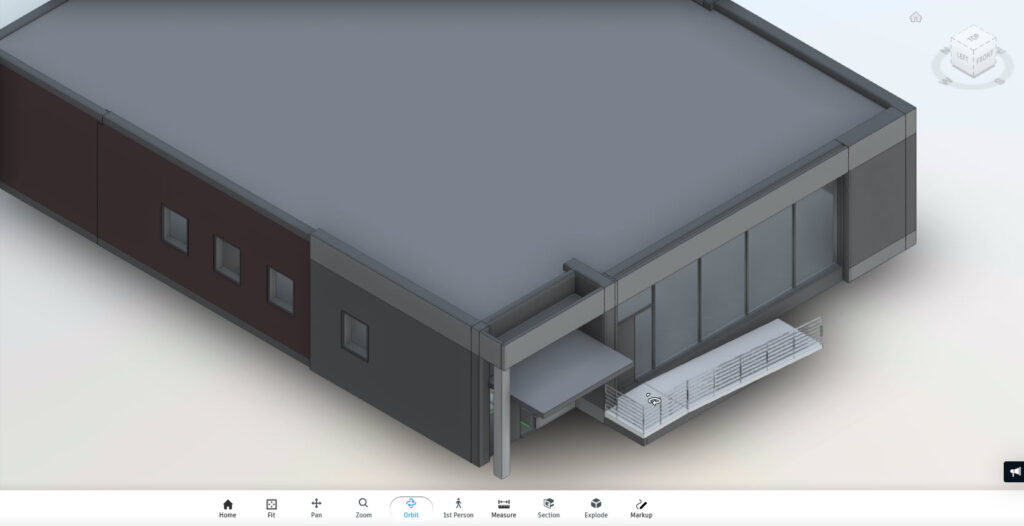The image size is (1024, 526).
Task: Click the Home tool in bottom toolbar
Action: pos(227,508)
